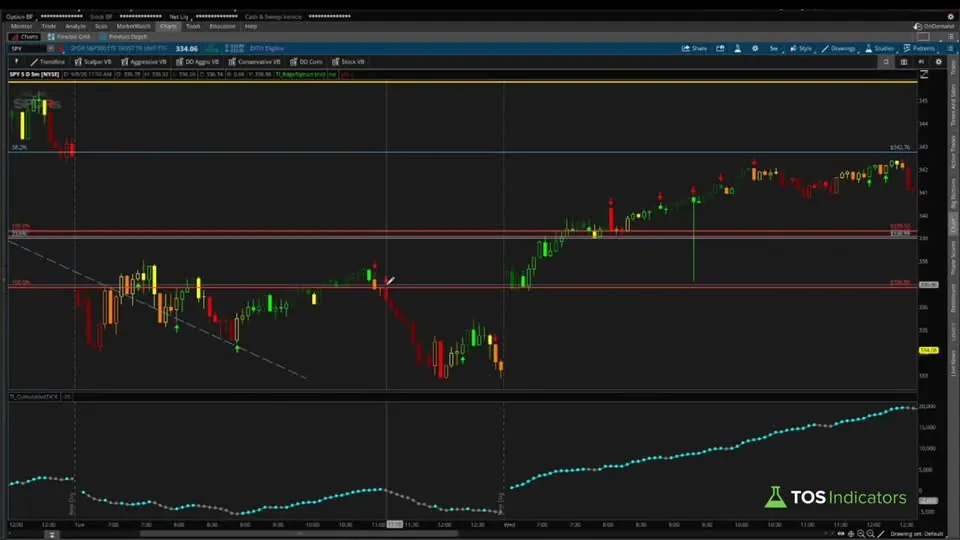Select the Trendline drawing tool

(48, 62)
